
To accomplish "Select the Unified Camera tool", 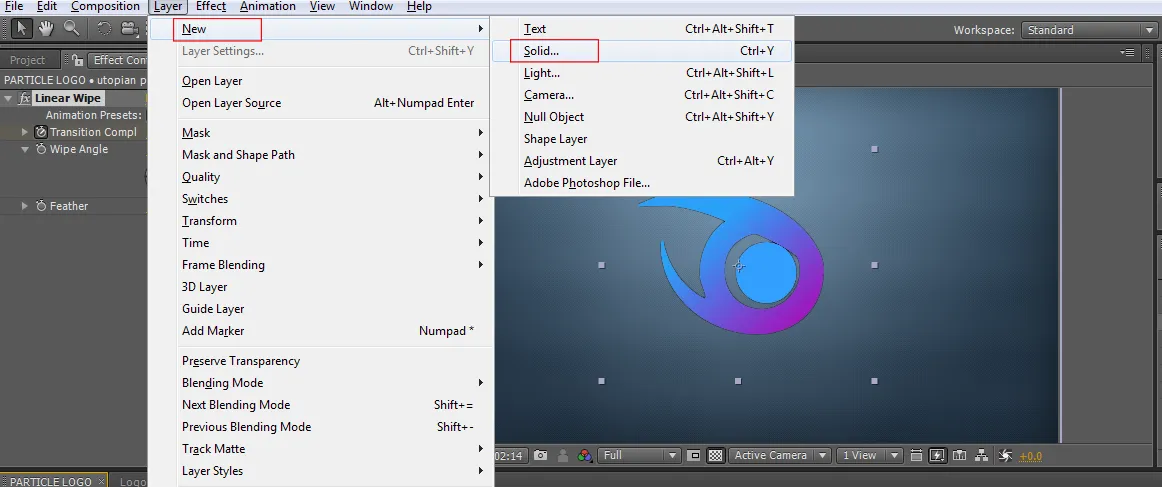I will click(130, 29).
